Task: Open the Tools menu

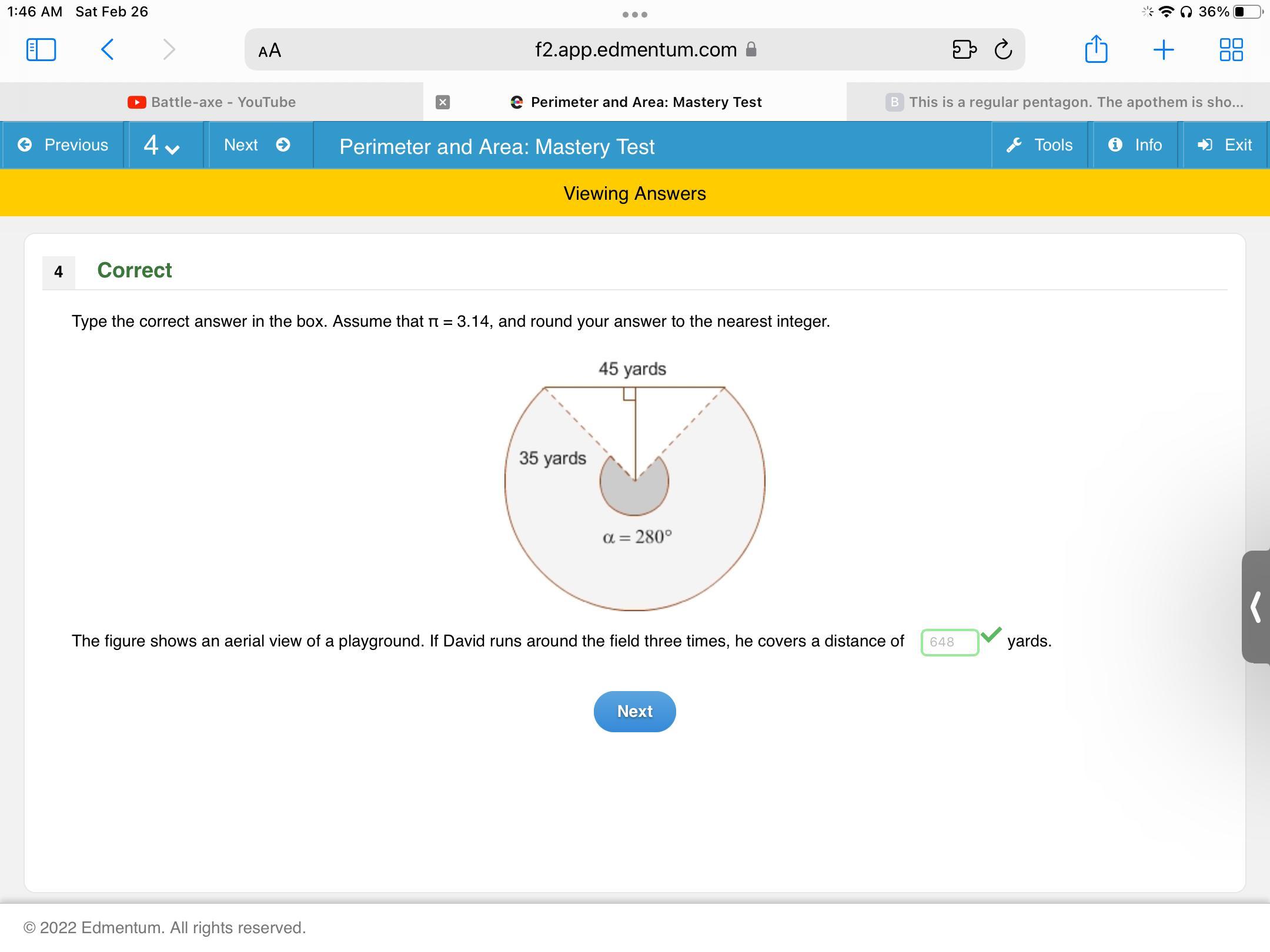Action: click(1040, 145)
